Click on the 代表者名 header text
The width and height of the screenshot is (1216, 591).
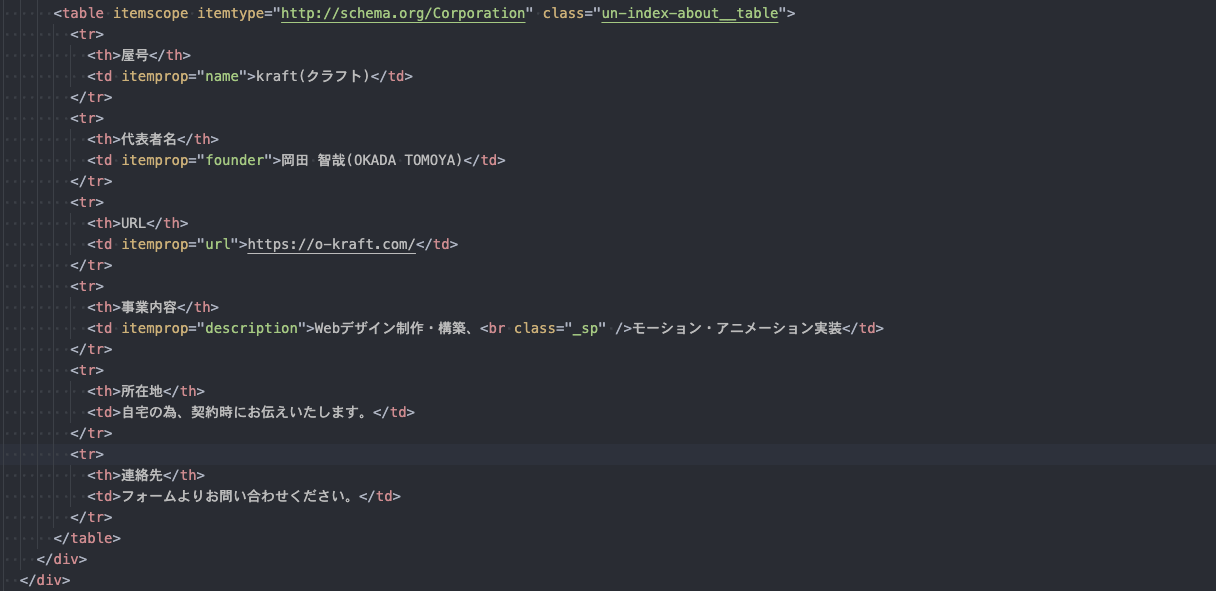tap(148, 140)
